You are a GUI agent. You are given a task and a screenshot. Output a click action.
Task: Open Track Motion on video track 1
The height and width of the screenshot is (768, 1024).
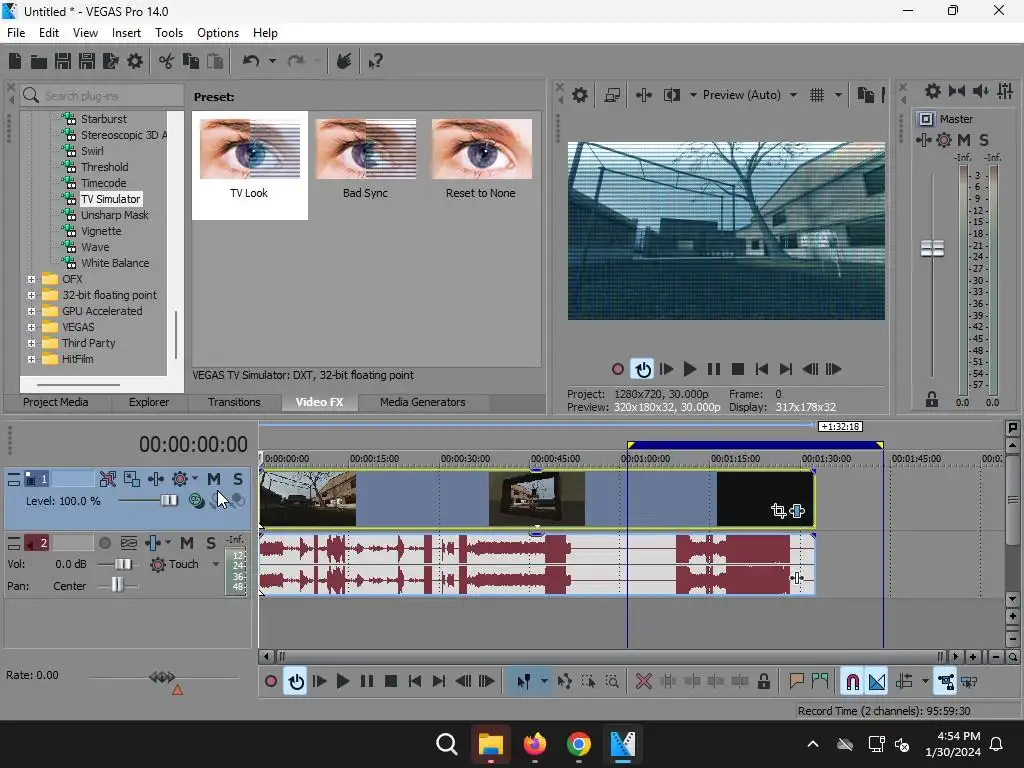132,479
